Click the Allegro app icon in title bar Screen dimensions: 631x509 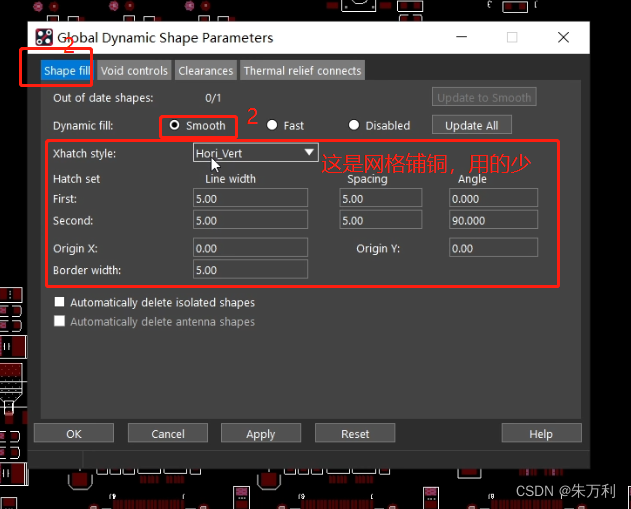[44, 37]
